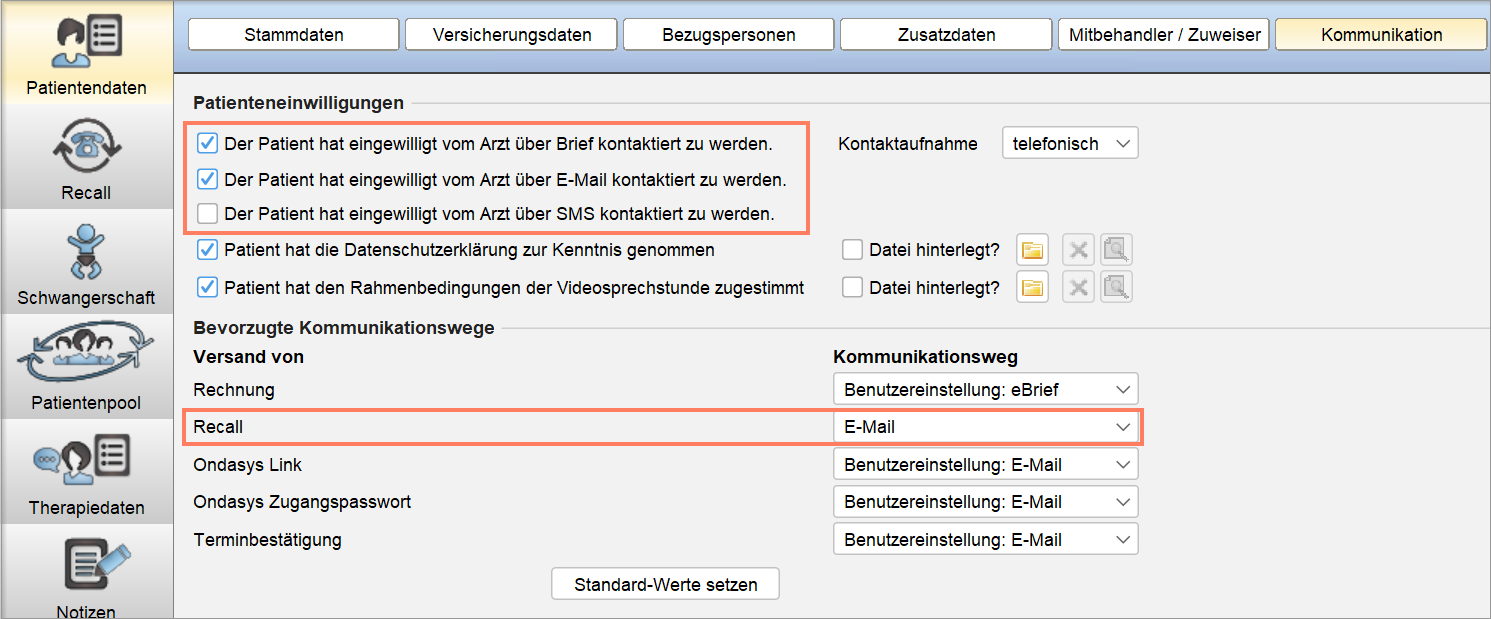Screen dimensions: 1491x619
Task: Click Bevorzugte Kommunikationswege section heading
Action: [x=343, y=328]
